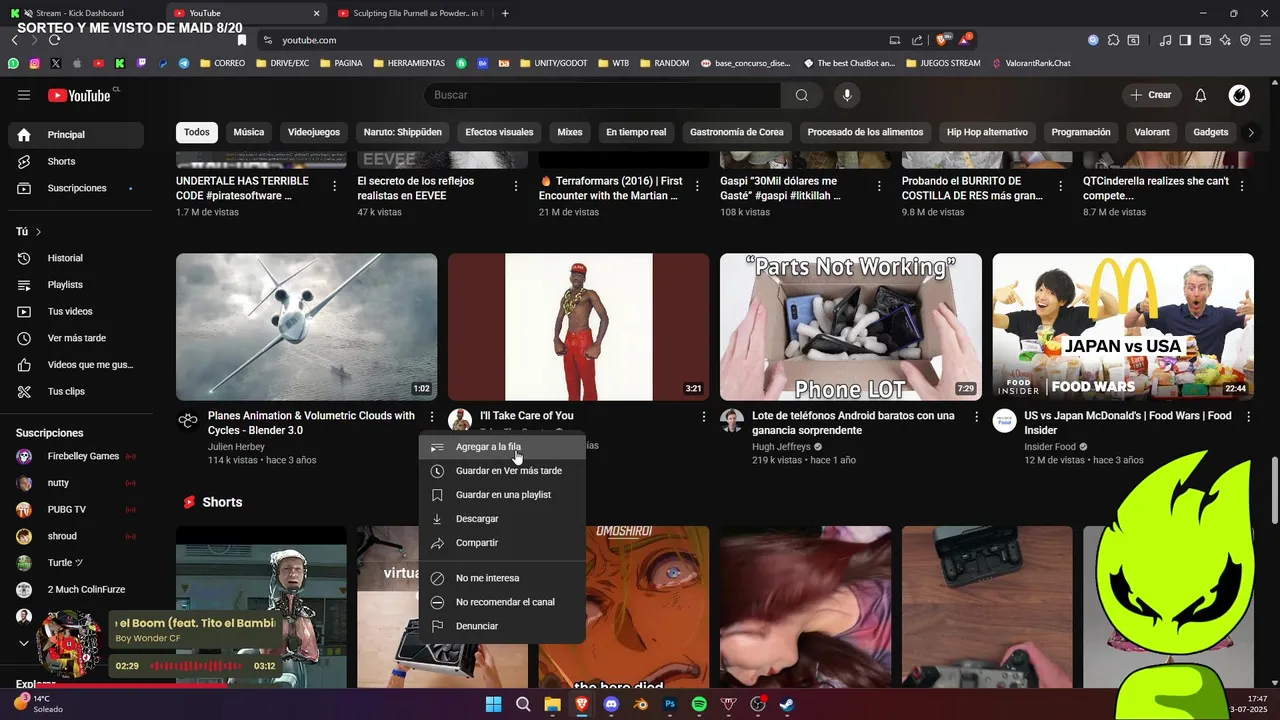The width and height of the screenshot is (1280, 720).
Task: Open the HERRAMIENTAS bookmarks folder
Action: click(x=409, y=63)
